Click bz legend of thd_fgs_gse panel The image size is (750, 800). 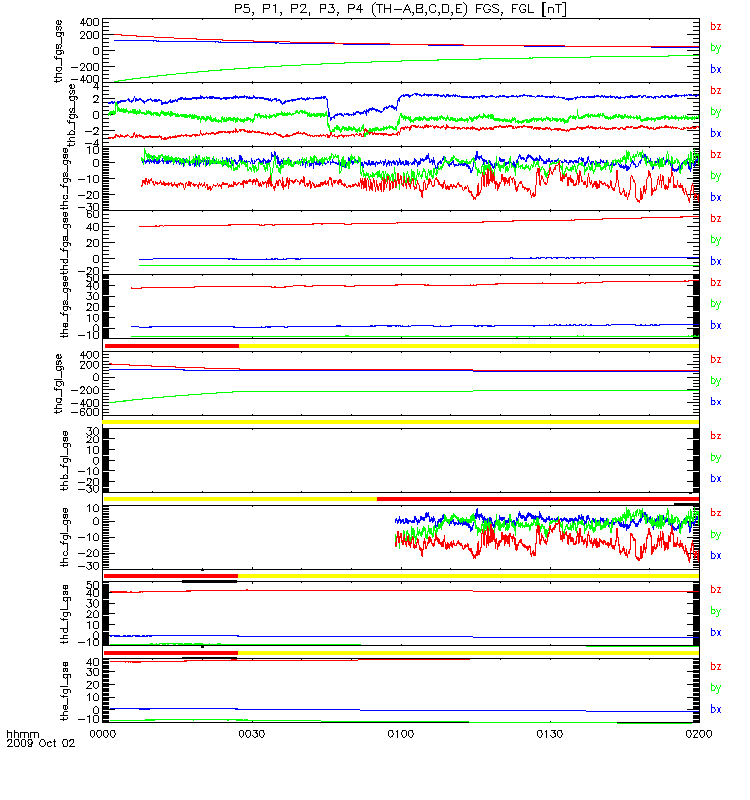pos(716,219)
